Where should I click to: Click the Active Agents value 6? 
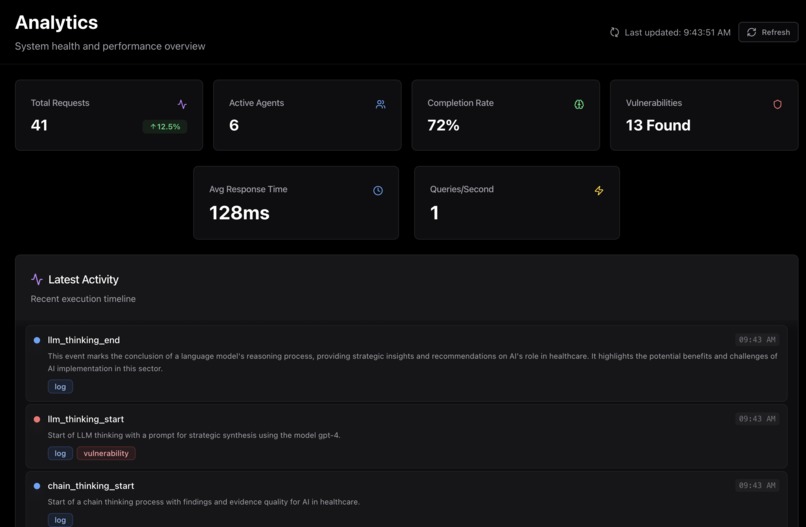234,125
